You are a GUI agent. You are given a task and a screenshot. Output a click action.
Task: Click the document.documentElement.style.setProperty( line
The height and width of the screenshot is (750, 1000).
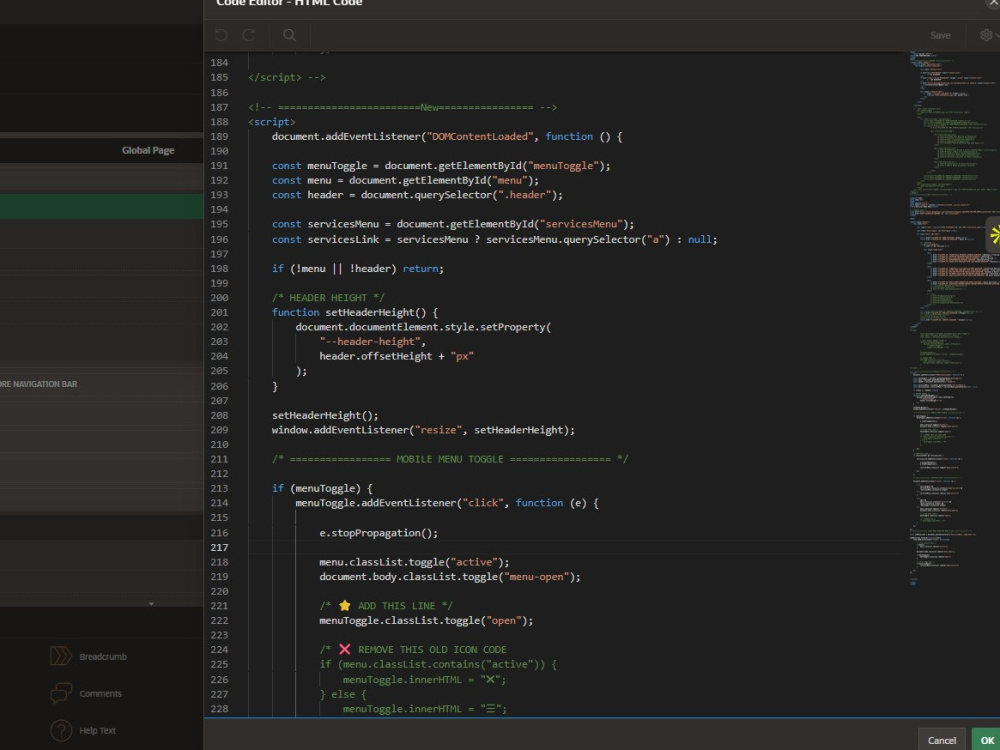pos(423,327)
